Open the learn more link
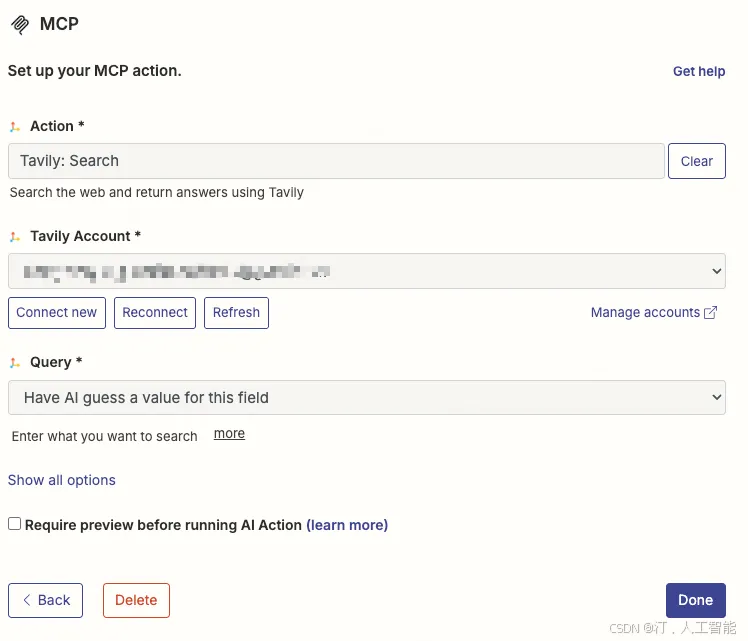This screenshot has width=748, height=641. (347, 525)
